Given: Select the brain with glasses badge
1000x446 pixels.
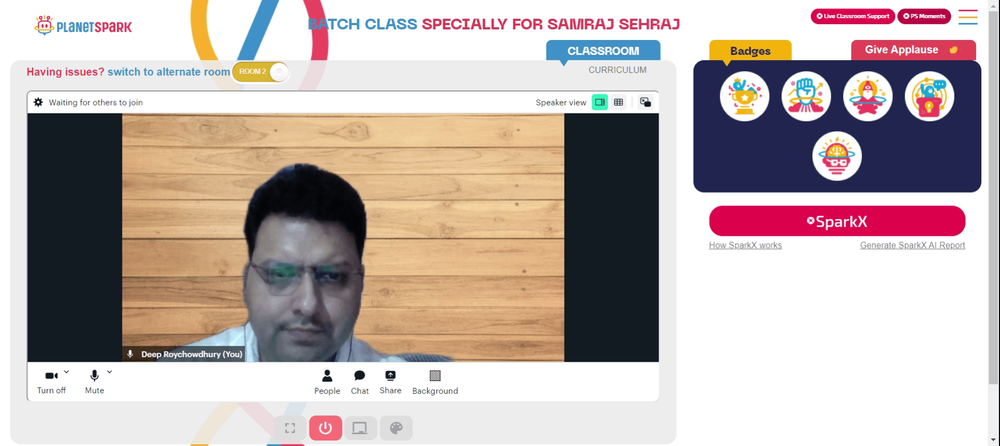Looking at the screenshot, I should (837, 156).
